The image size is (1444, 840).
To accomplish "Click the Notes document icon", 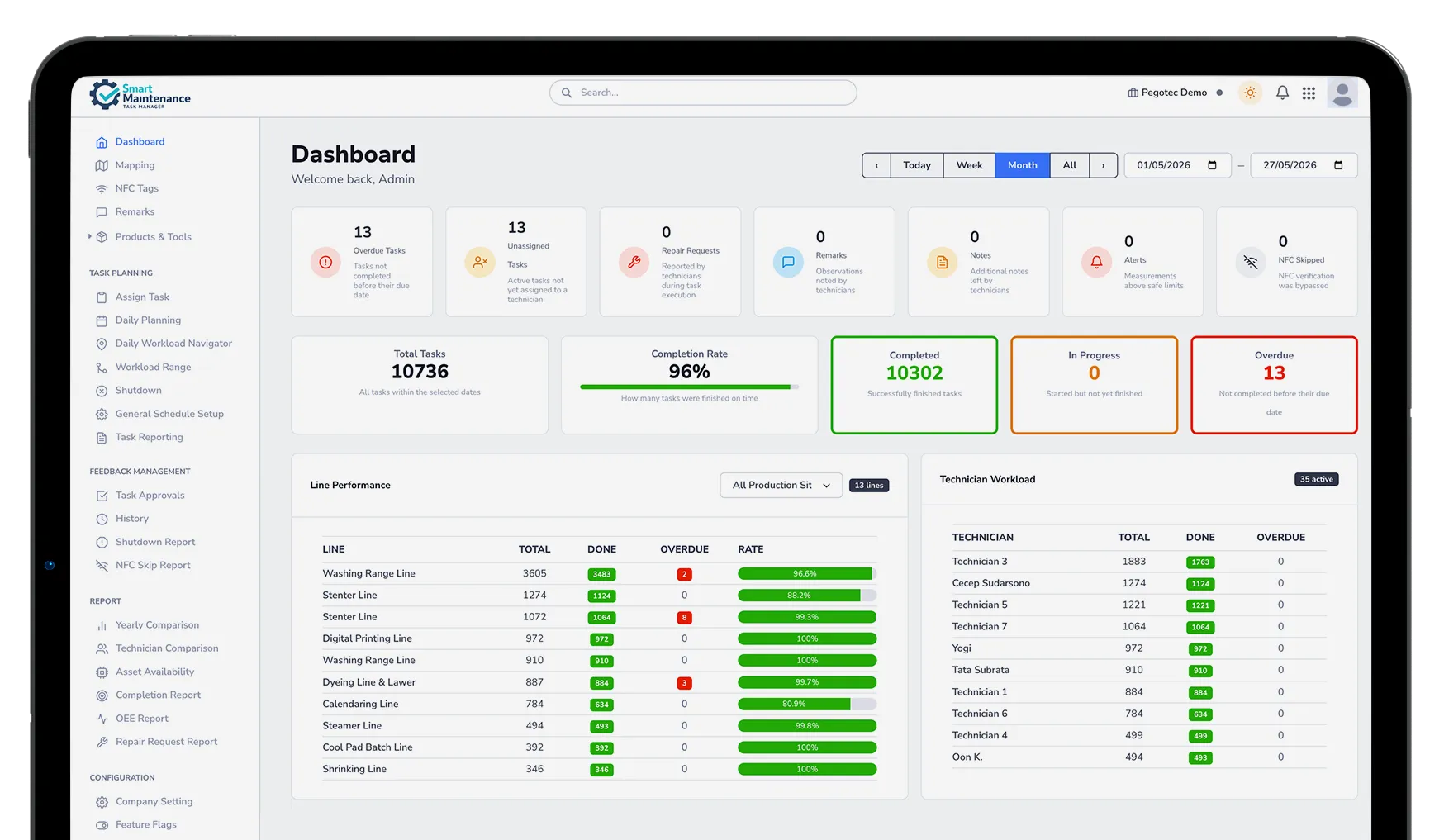I will (942, 262).
